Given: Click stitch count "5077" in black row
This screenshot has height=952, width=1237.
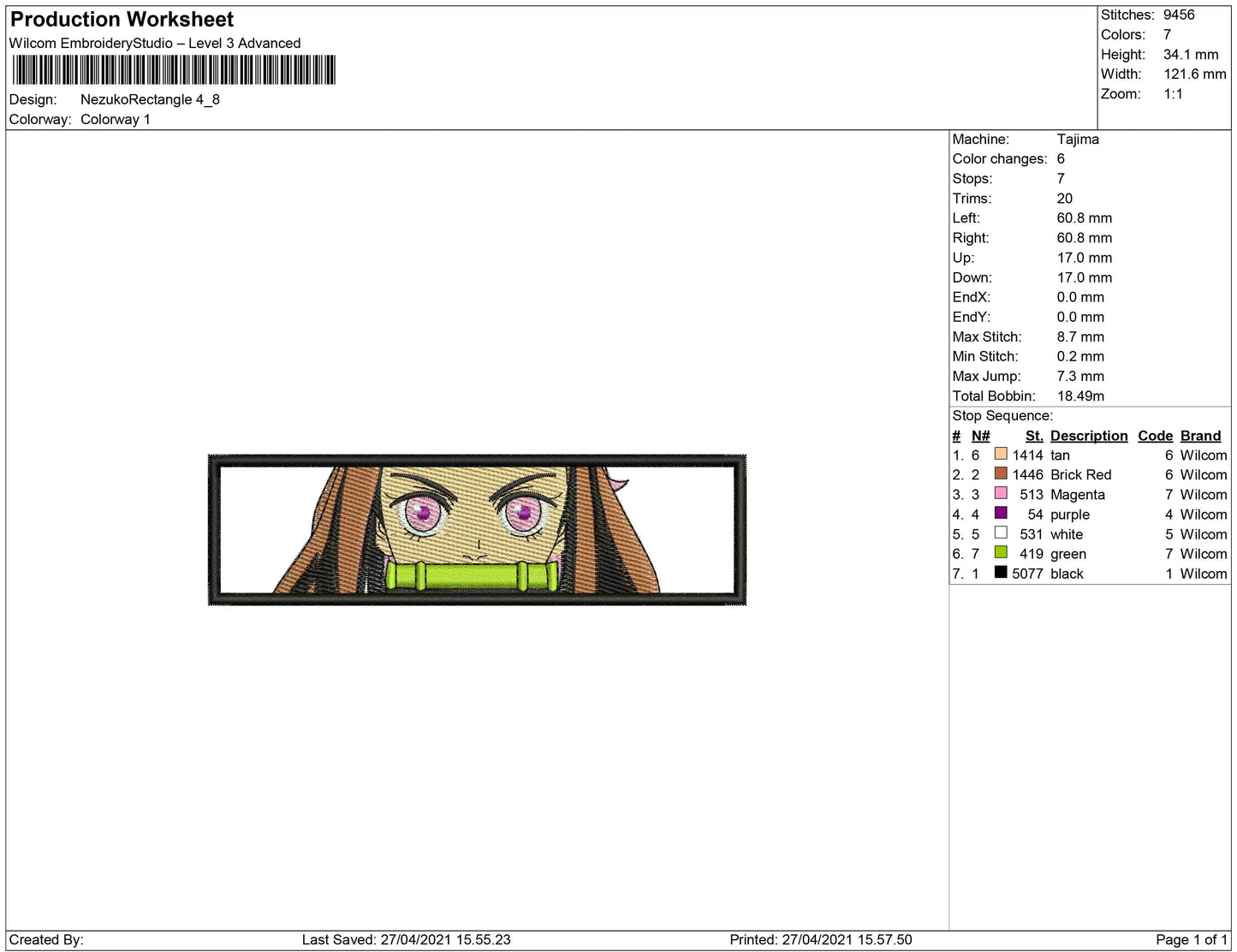Looking at the screenshot, I should click(1027, 574).
